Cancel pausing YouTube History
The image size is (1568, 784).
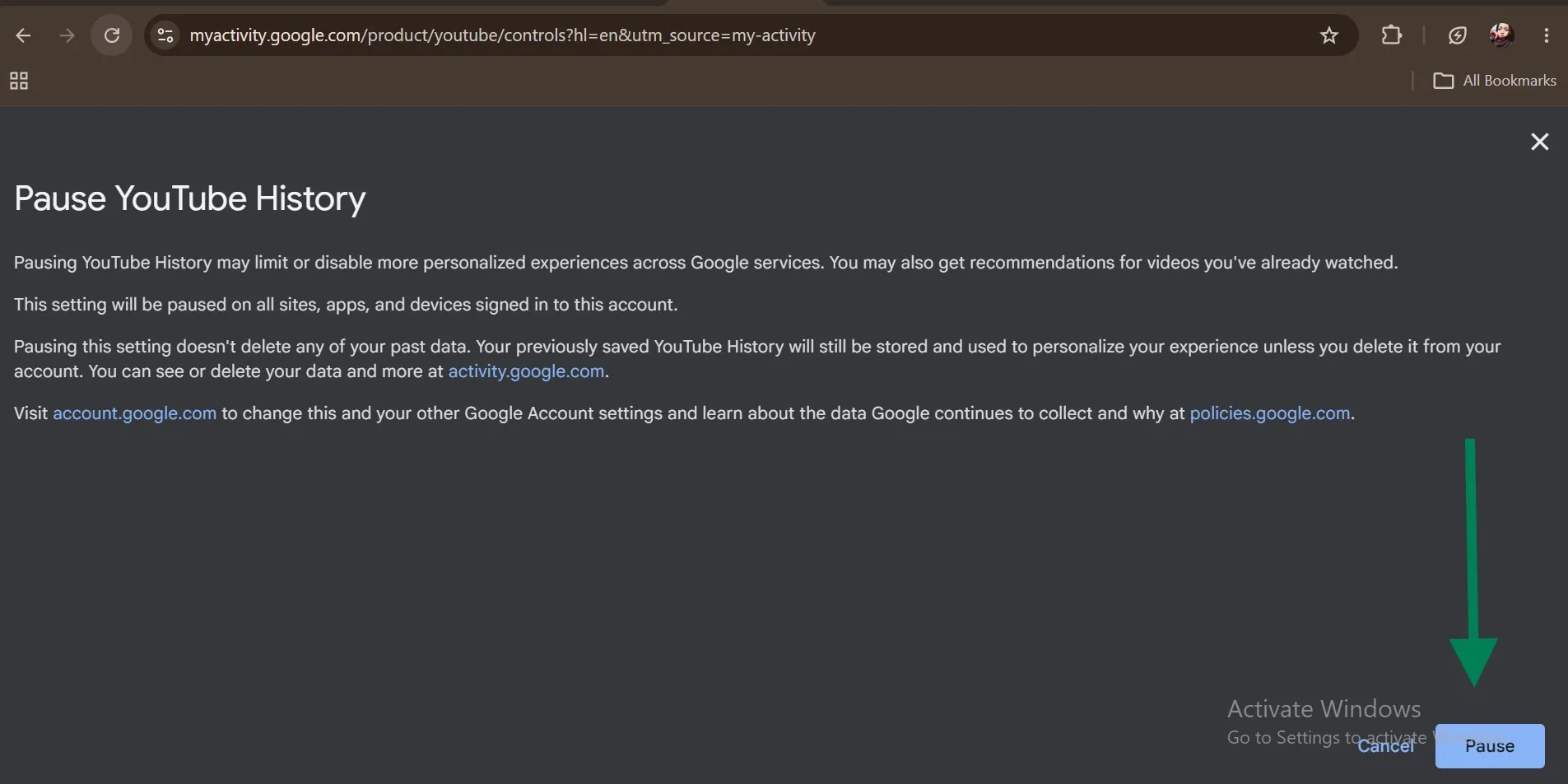(x=1386, y=746)
